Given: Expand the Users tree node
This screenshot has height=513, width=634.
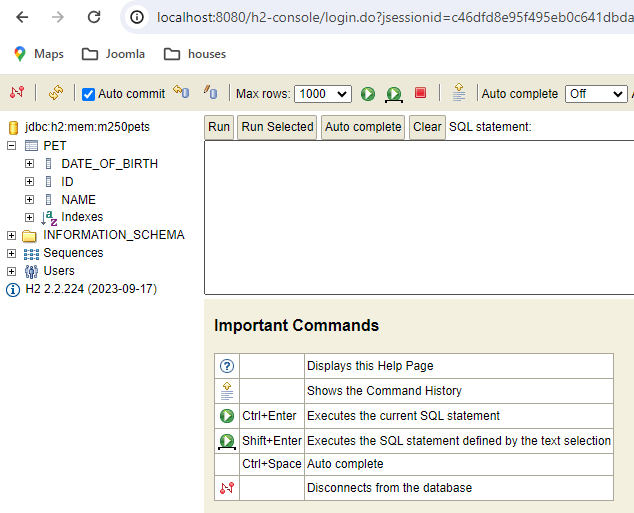Looking at the screenshot, I should (x=12, y=271).
